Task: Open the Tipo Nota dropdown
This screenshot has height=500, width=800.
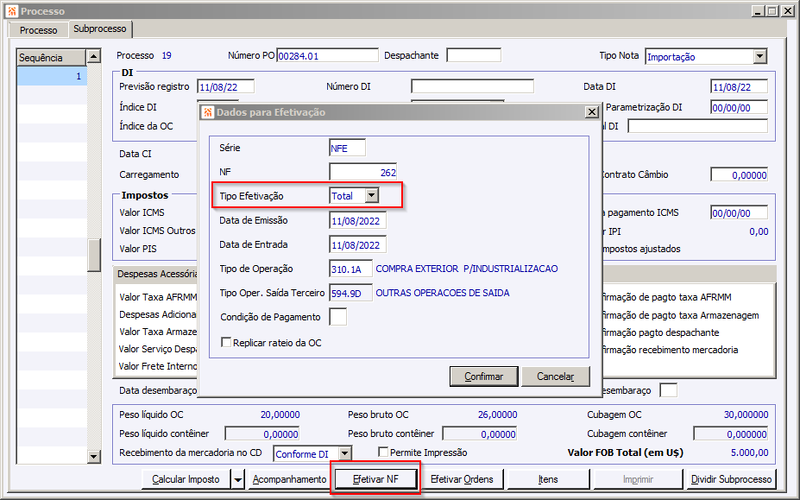Action: coord(760,56)
